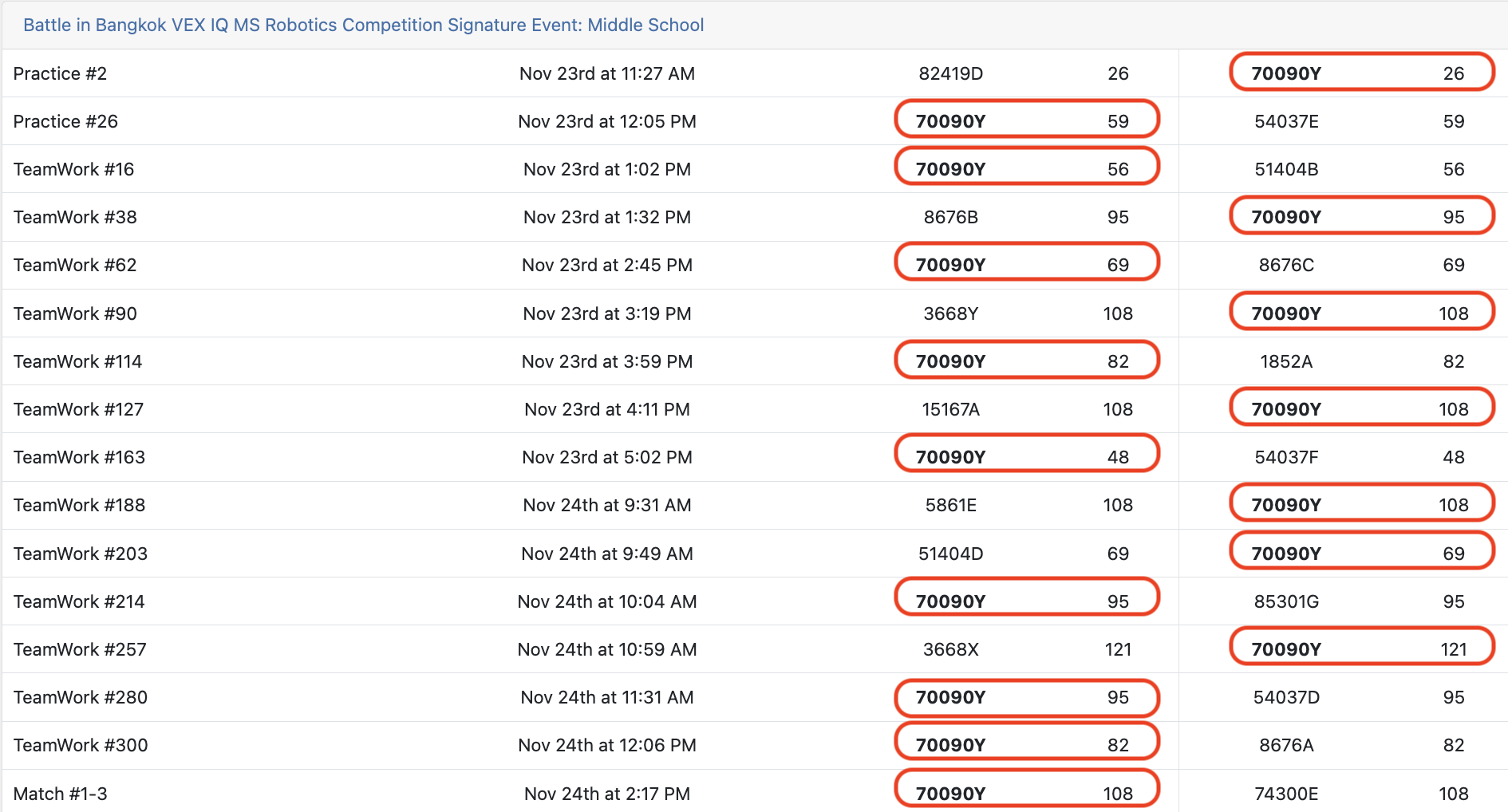Viewport: 1508px width, 812px height.
Task: Open team 85301G in TeamWork #214
Action: pyautogui.click(x=1286, y=601)
